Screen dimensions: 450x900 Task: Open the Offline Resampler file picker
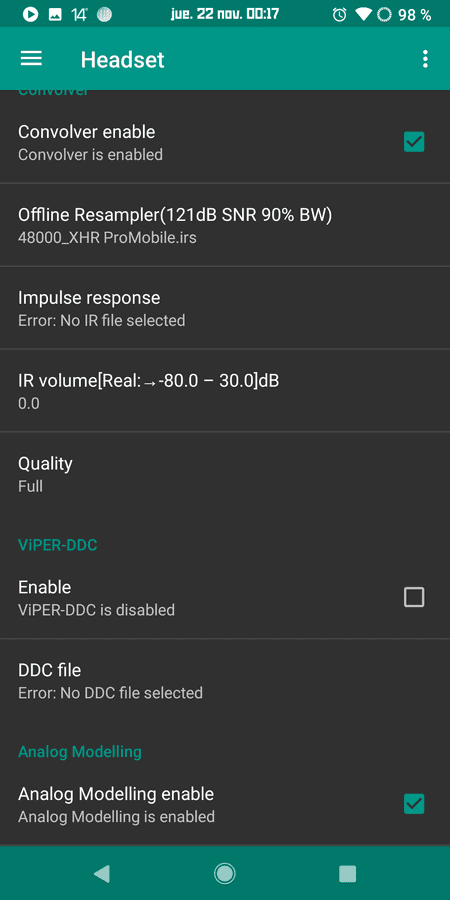pos(225,225)
